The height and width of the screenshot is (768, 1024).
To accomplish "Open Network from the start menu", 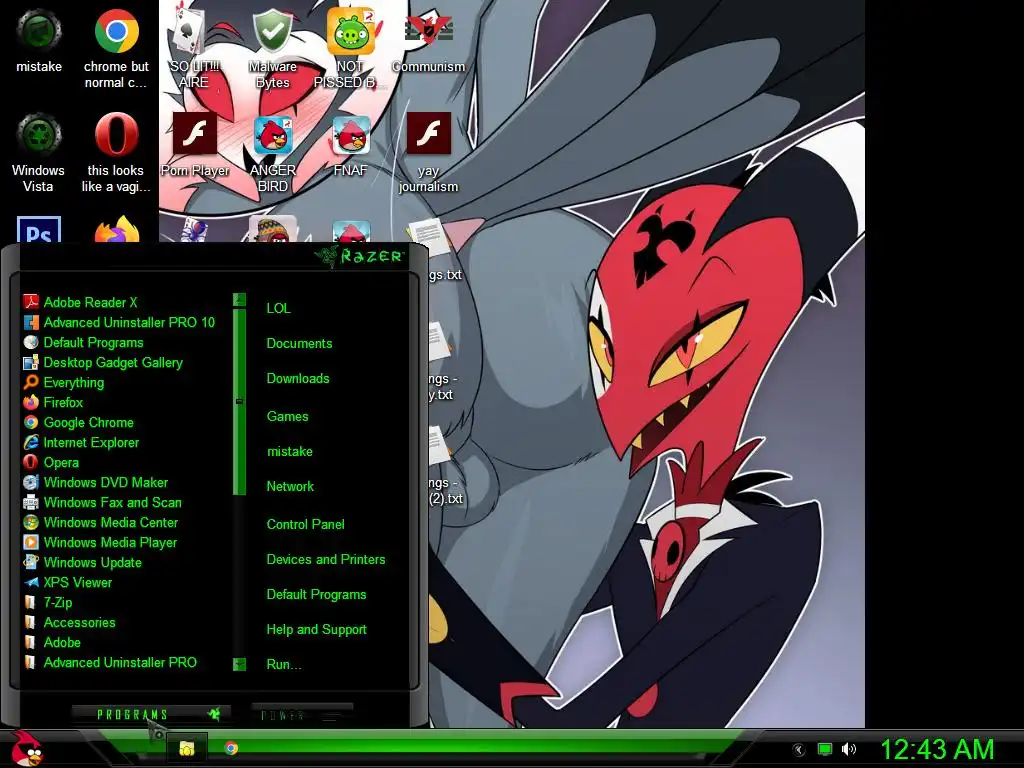I will point(290,487).
